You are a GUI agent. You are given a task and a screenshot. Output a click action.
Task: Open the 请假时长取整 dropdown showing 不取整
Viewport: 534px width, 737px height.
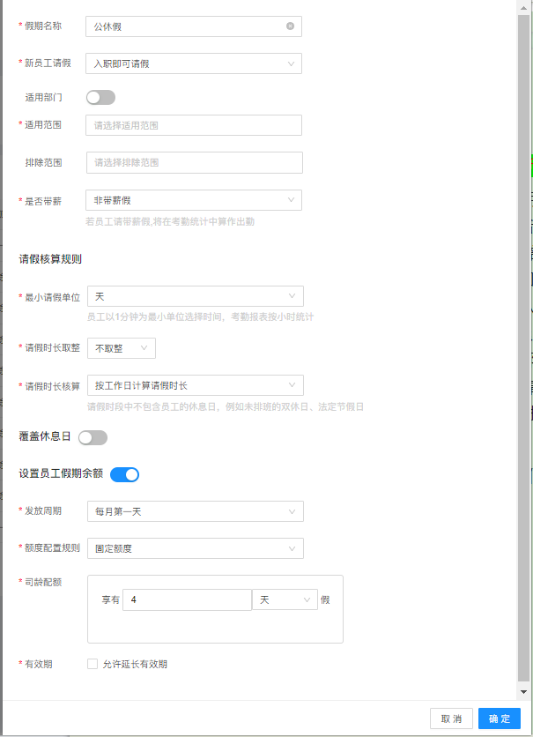tap(121, 348)
